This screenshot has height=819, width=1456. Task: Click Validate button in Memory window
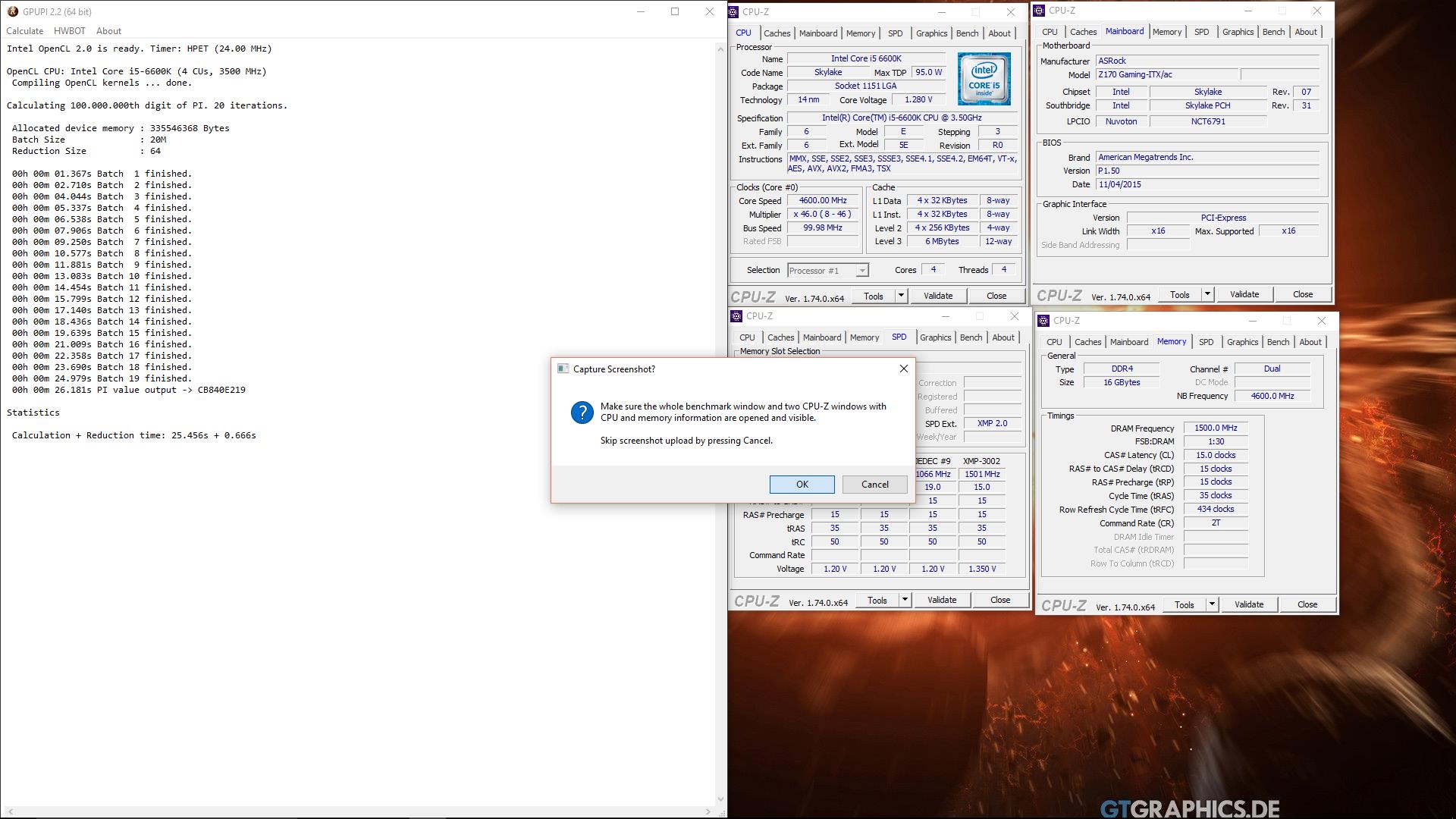(x=1249, y=604)
